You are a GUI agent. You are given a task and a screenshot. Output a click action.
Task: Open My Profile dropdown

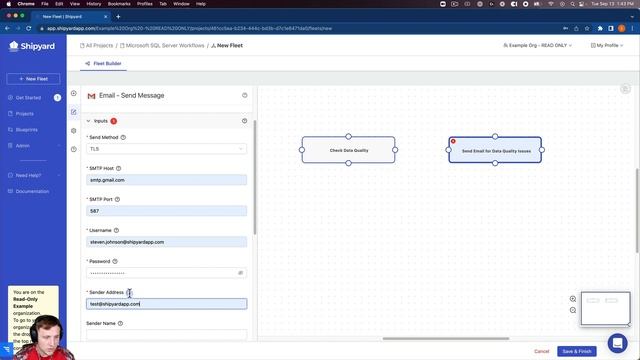click(x=607, y=46)
